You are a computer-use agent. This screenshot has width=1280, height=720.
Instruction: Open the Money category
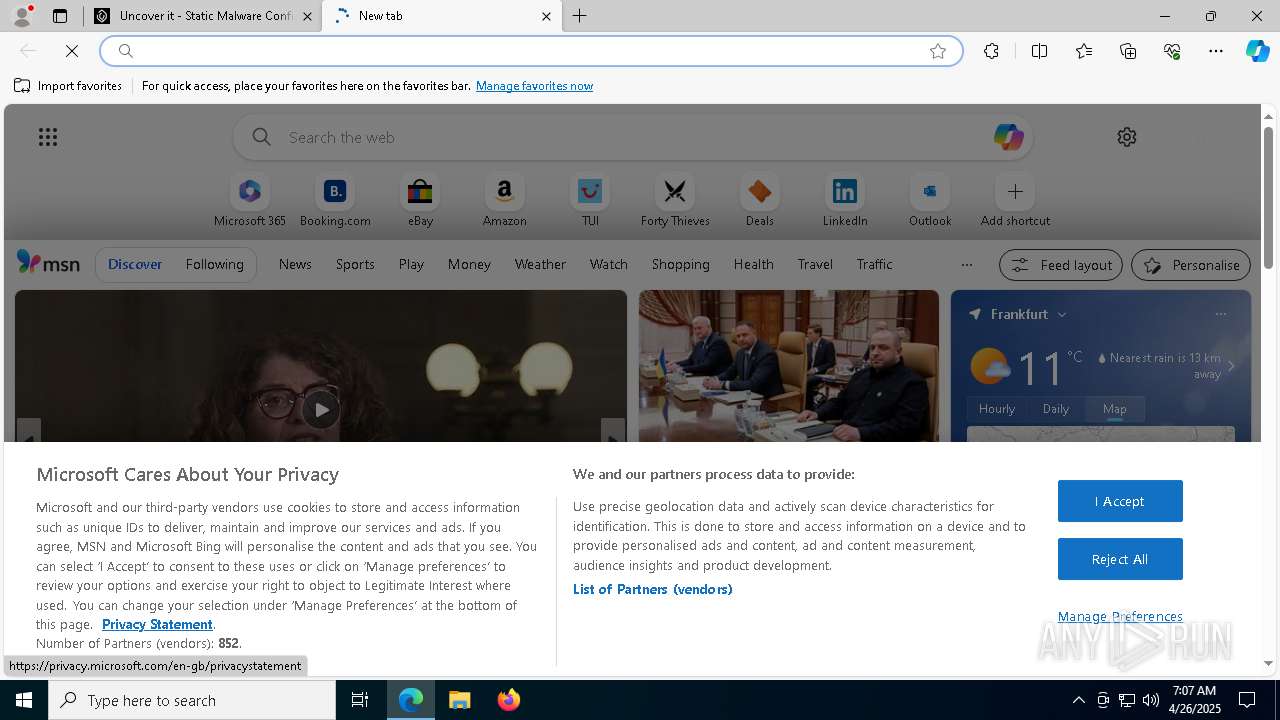(x=469, y=264)
